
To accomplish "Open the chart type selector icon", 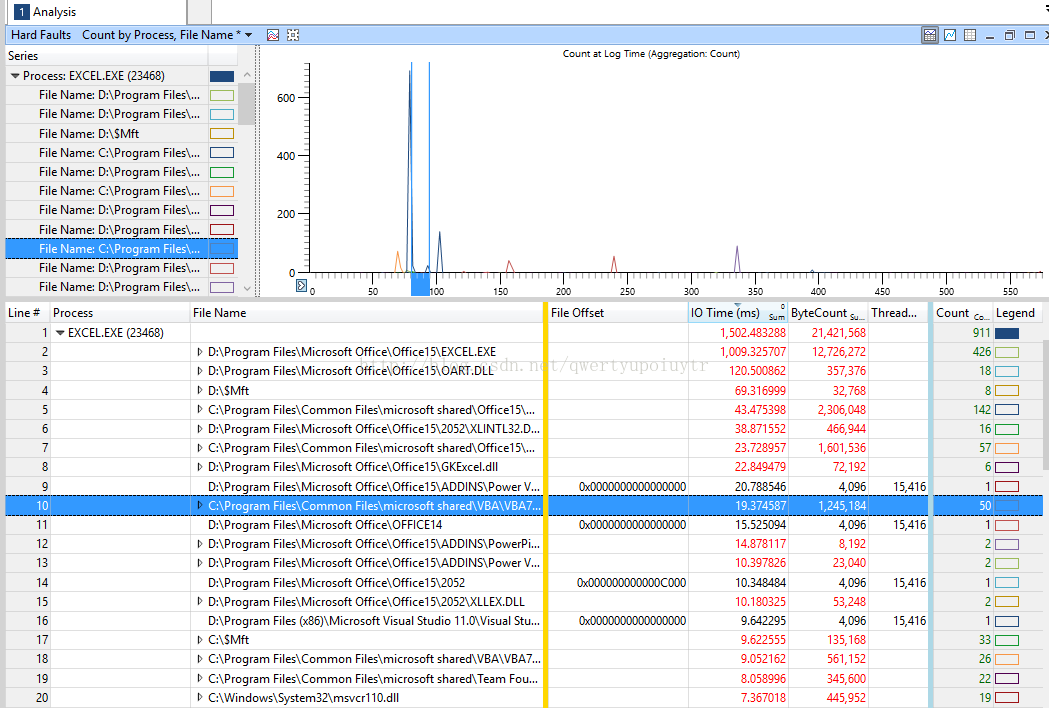I will point(273,35).
